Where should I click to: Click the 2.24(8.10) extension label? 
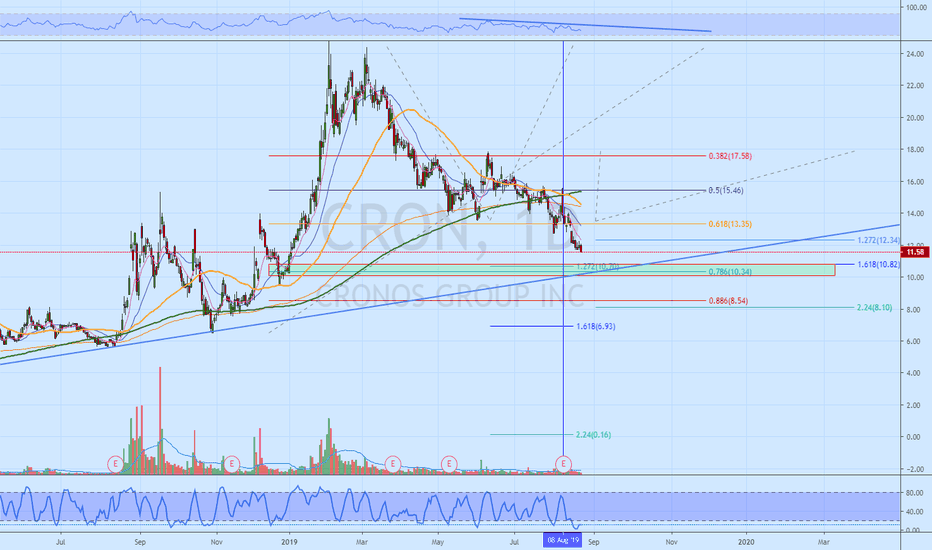tap(874, 308)
